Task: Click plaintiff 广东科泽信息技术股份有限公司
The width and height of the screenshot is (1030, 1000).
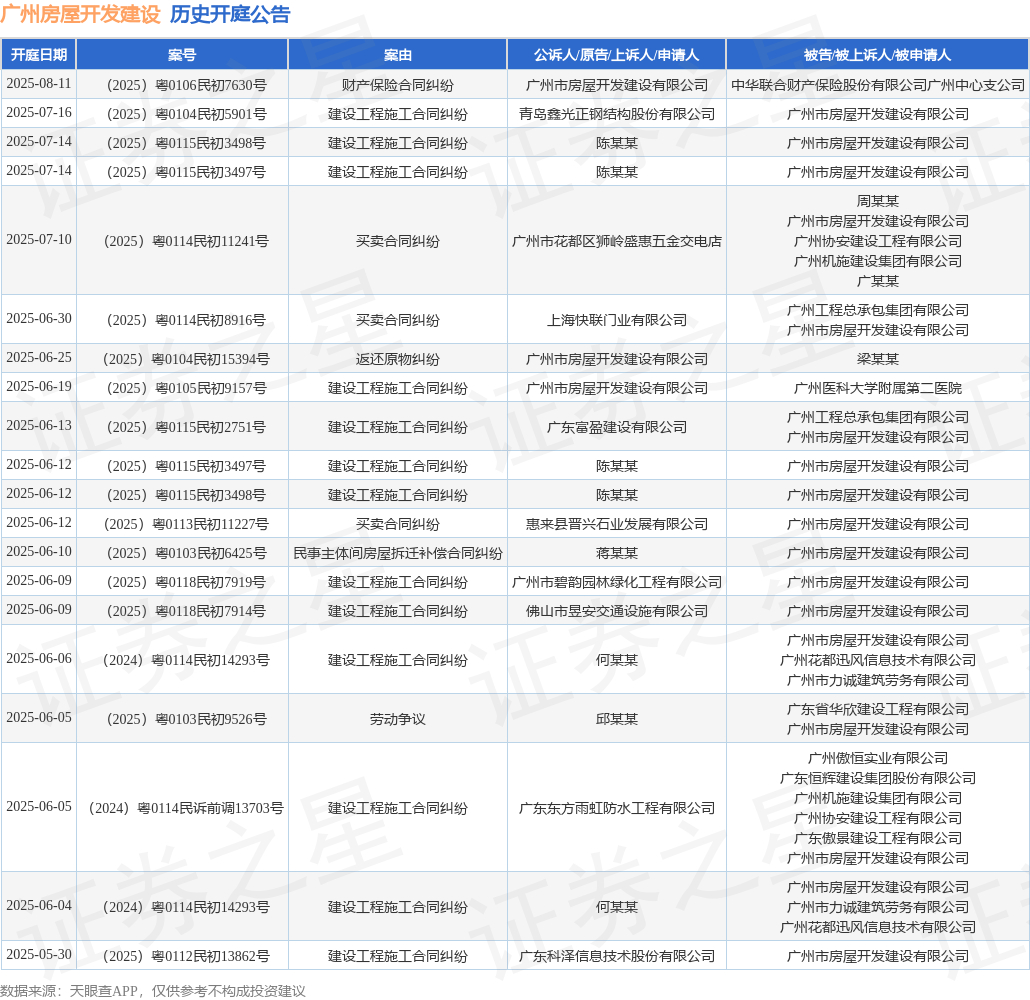Action: coord(617,956)
